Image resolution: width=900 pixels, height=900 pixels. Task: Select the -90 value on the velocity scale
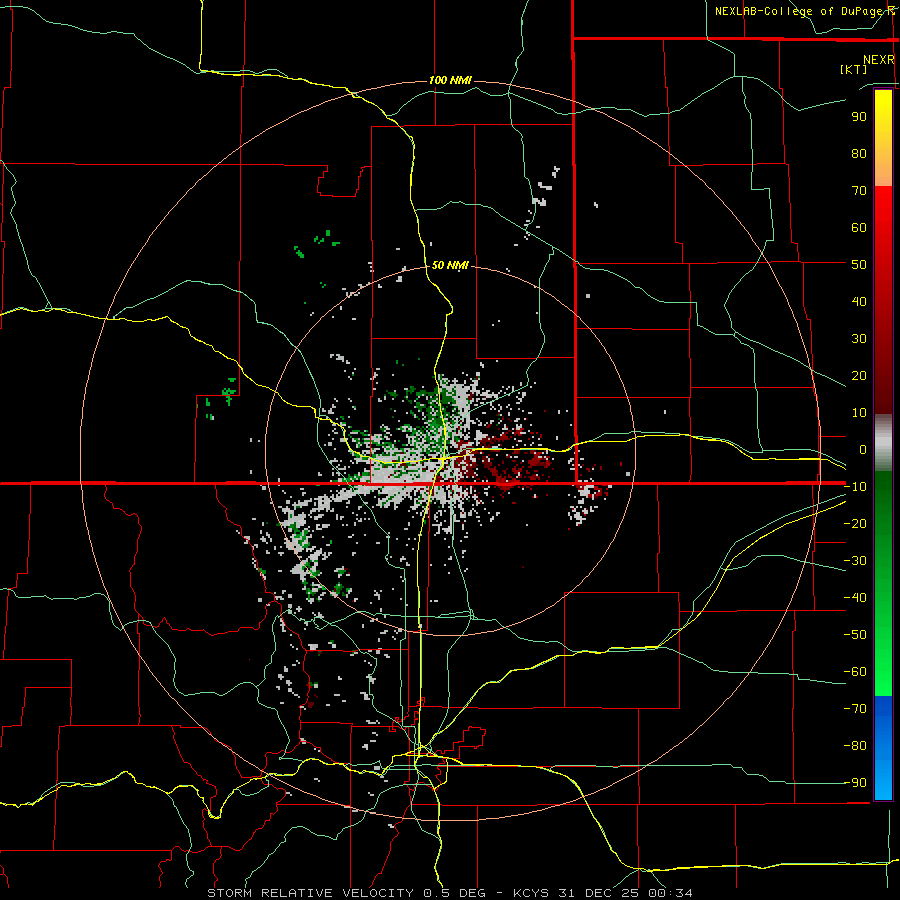point(855,783)
